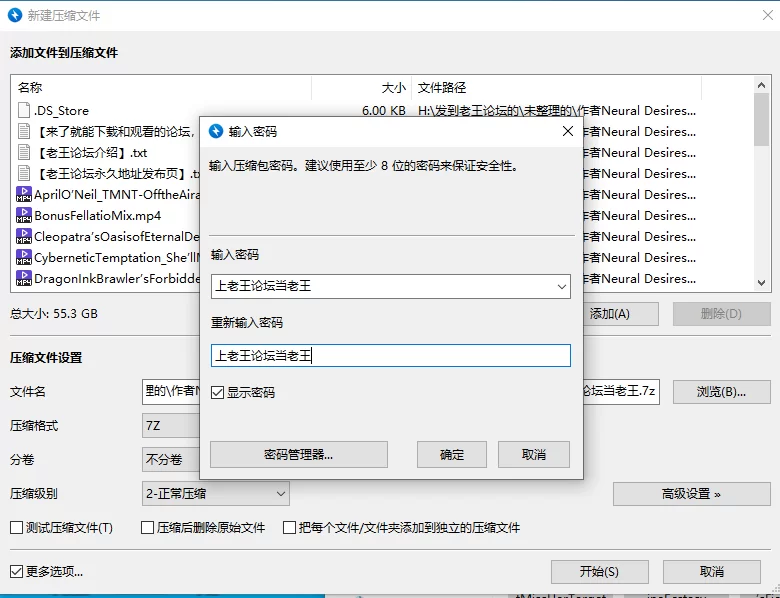Select the text file icon for 【来了就能下载和观看的论坛
Screen dimensions: 780x598
(23, 131)
